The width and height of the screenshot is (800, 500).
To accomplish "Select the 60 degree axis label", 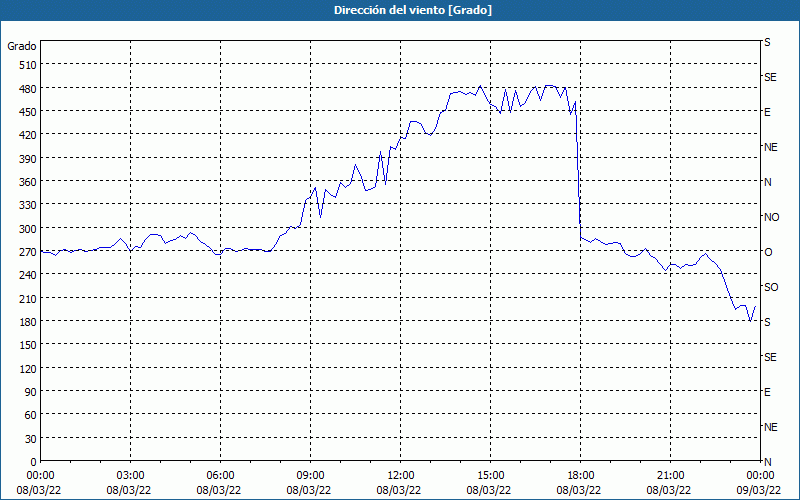I will coord(31,415).
